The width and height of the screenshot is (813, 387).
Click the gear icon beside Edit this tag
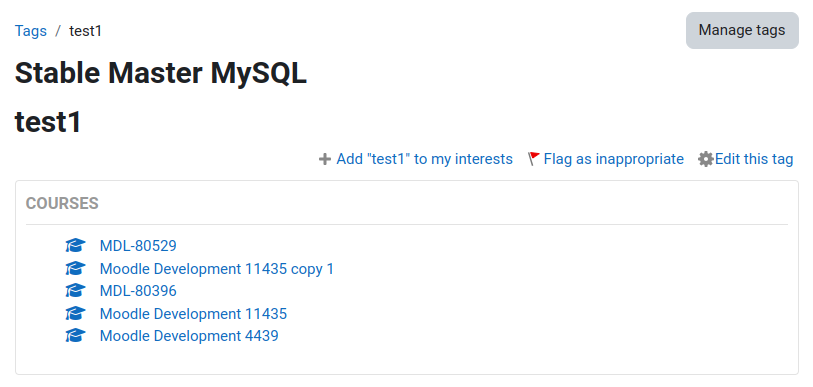pos(706,159)
